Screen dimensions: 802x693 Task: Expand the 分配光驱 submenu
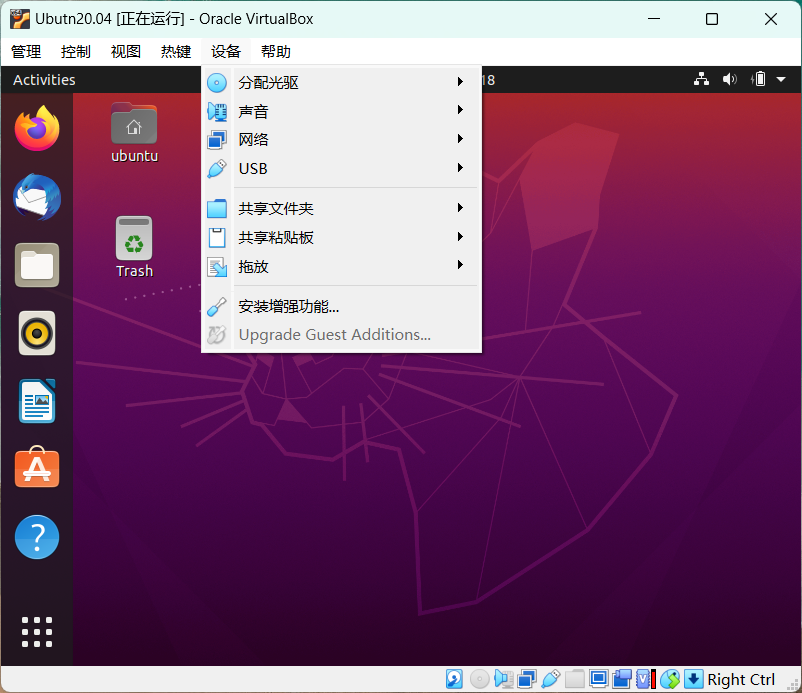click(x=460, y=82)
